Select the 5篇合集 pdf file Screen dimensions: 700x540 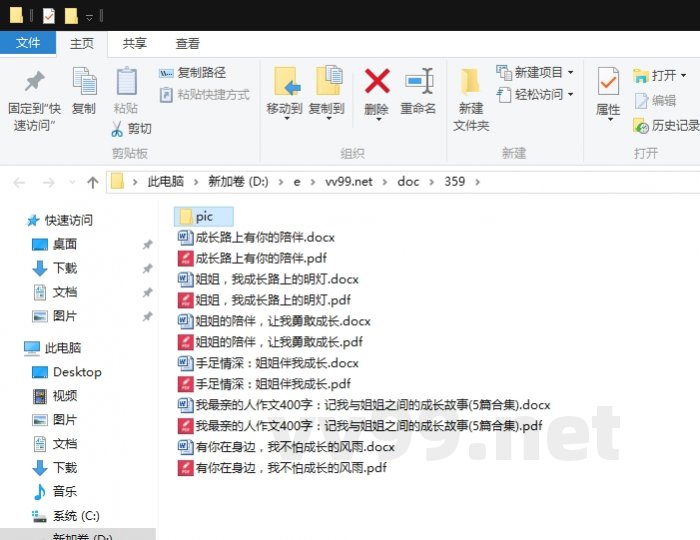[x=360, y=426]
